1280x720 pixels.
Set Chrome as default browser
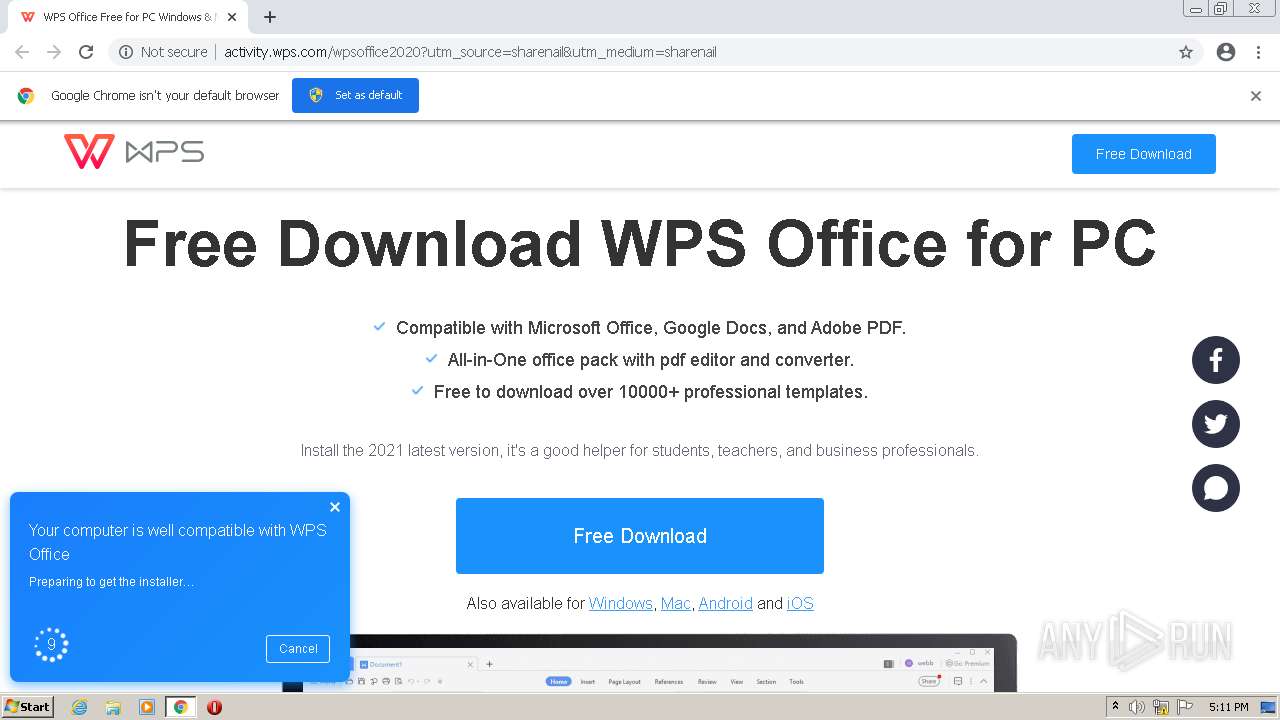[x=355, y=95]
